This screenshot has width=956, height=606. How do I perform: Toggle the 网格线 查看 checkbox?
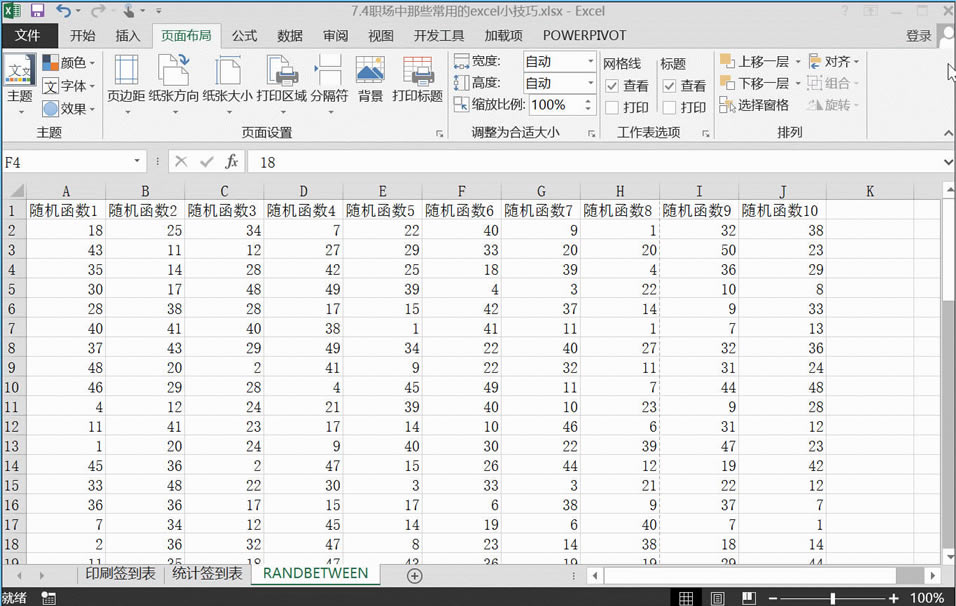click(612, 86)
